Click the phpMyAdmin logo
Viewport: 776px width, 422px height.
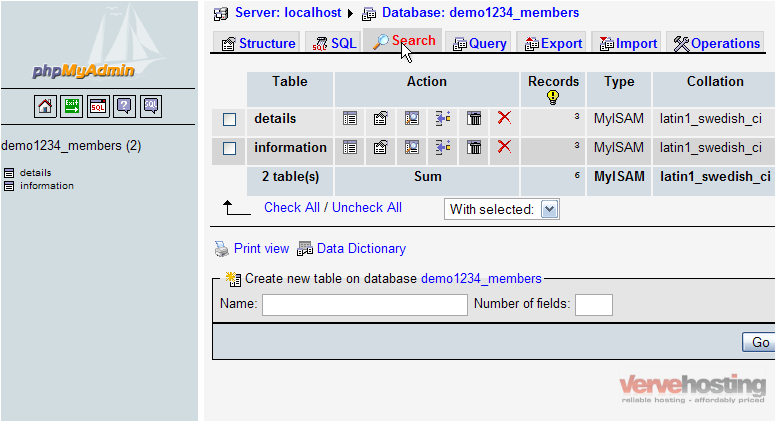click(x=84, y=71)
